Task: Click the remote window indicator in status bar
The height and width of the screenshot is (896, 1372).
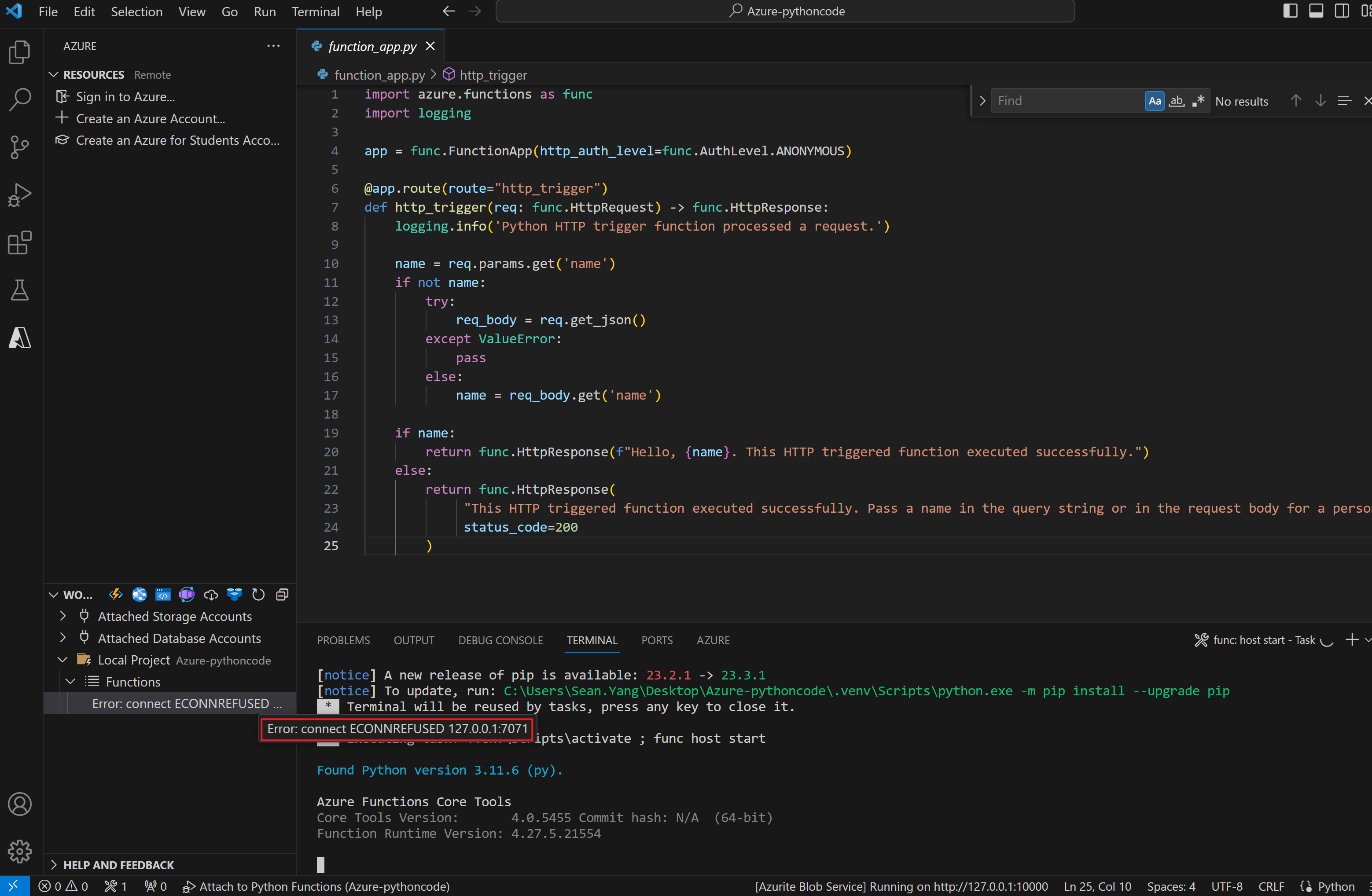Action: (15, 886)
